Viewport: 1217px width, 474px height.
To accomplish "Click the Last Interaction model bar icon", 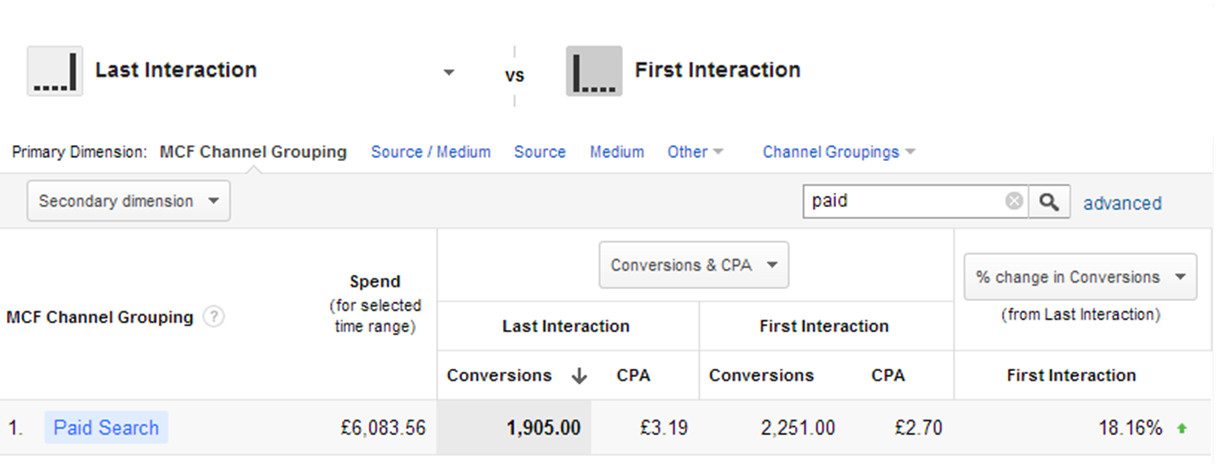I will [x=55, y=71].
